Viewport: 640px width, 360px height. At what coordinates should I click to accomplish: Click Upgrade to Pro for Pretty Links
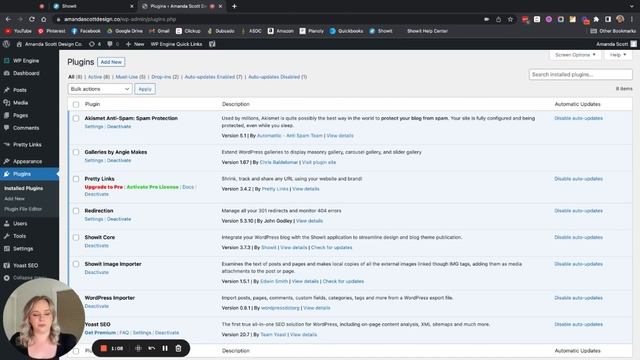(104, 187)
